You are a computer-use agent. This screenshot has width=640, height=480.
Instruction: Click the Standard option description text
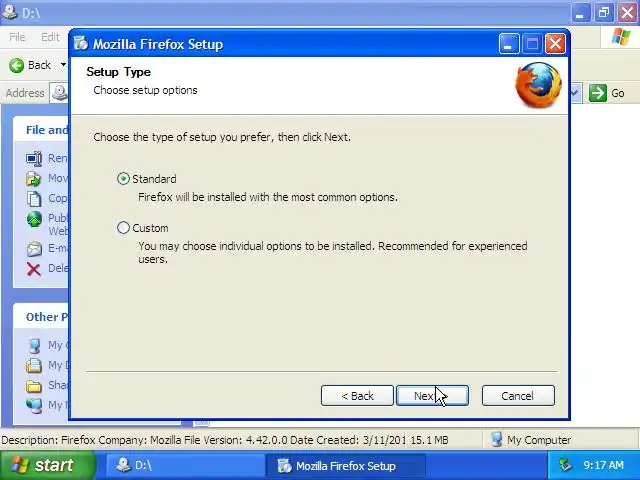[268, 197]
